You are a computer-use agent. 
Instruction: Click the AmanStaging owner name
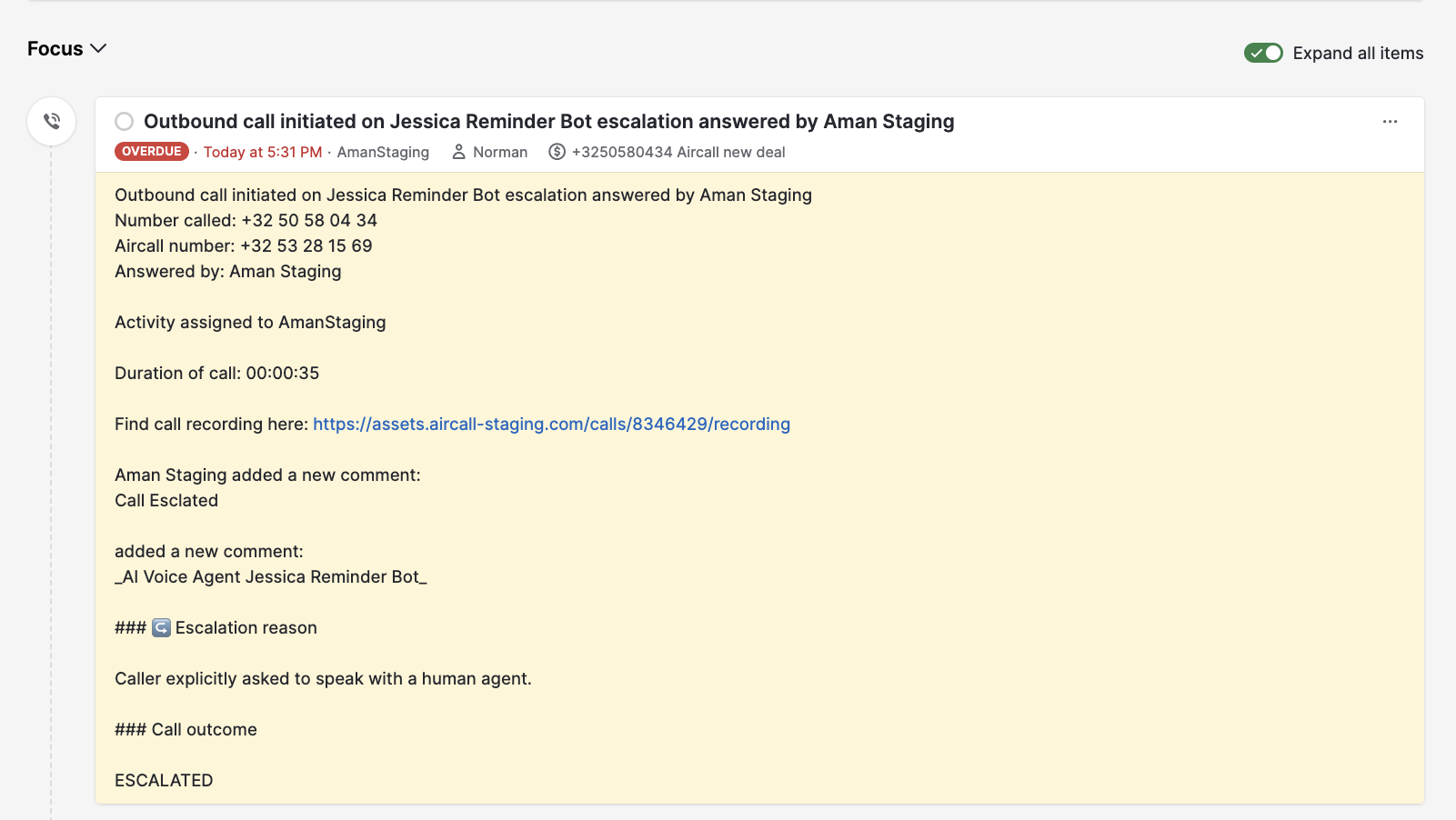point(383,152)
